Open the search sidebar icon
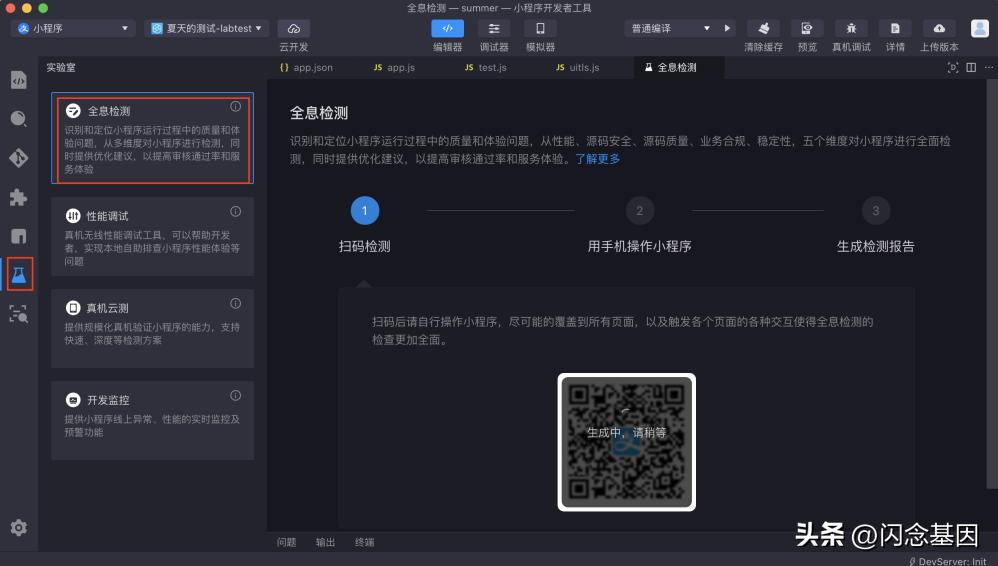Image resolution: width=998 pixels, height=566 pixels. click(18, 118)
